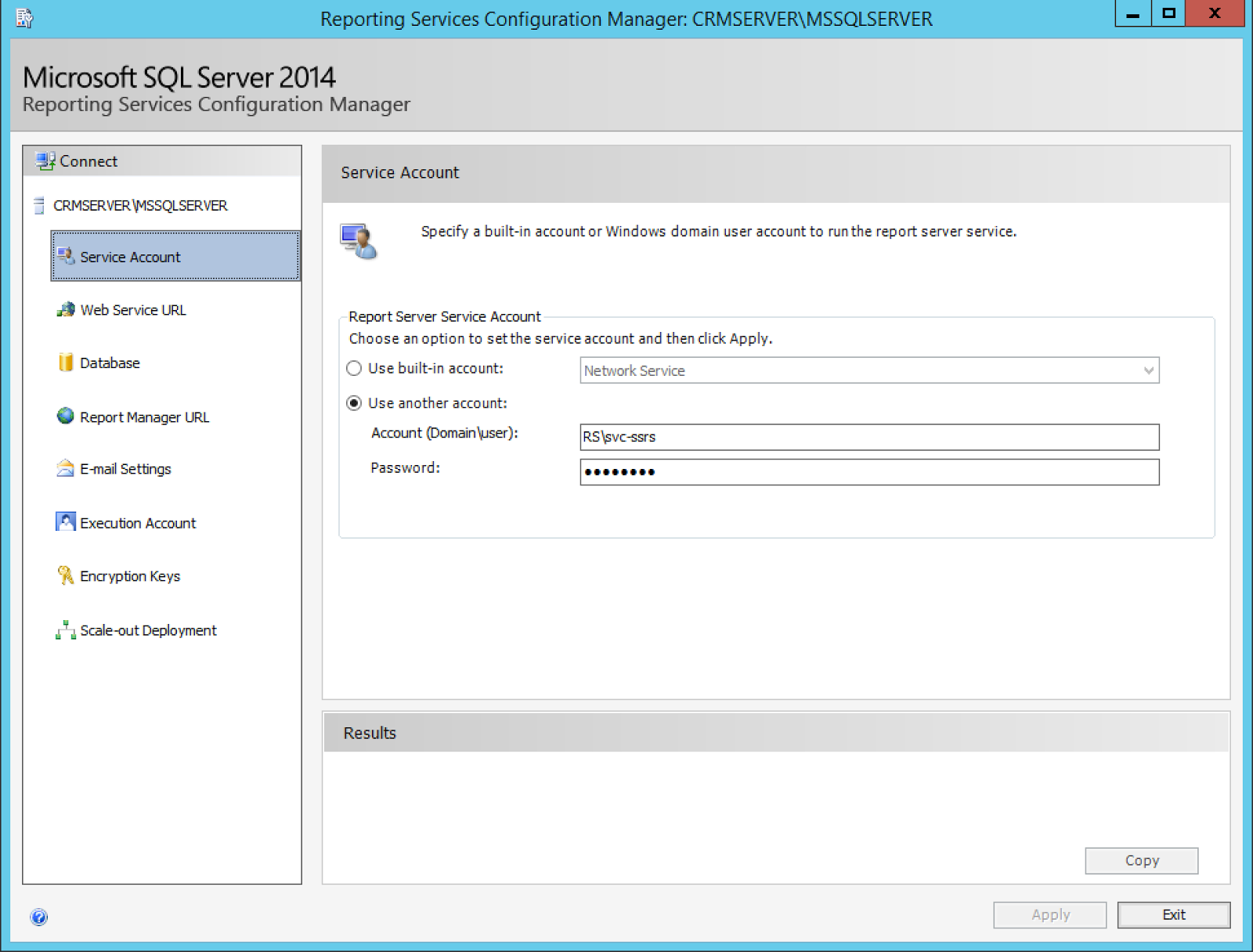
Task: Click the app icon in the title bar
Action: pyautogui.click(x=25, y=17)
